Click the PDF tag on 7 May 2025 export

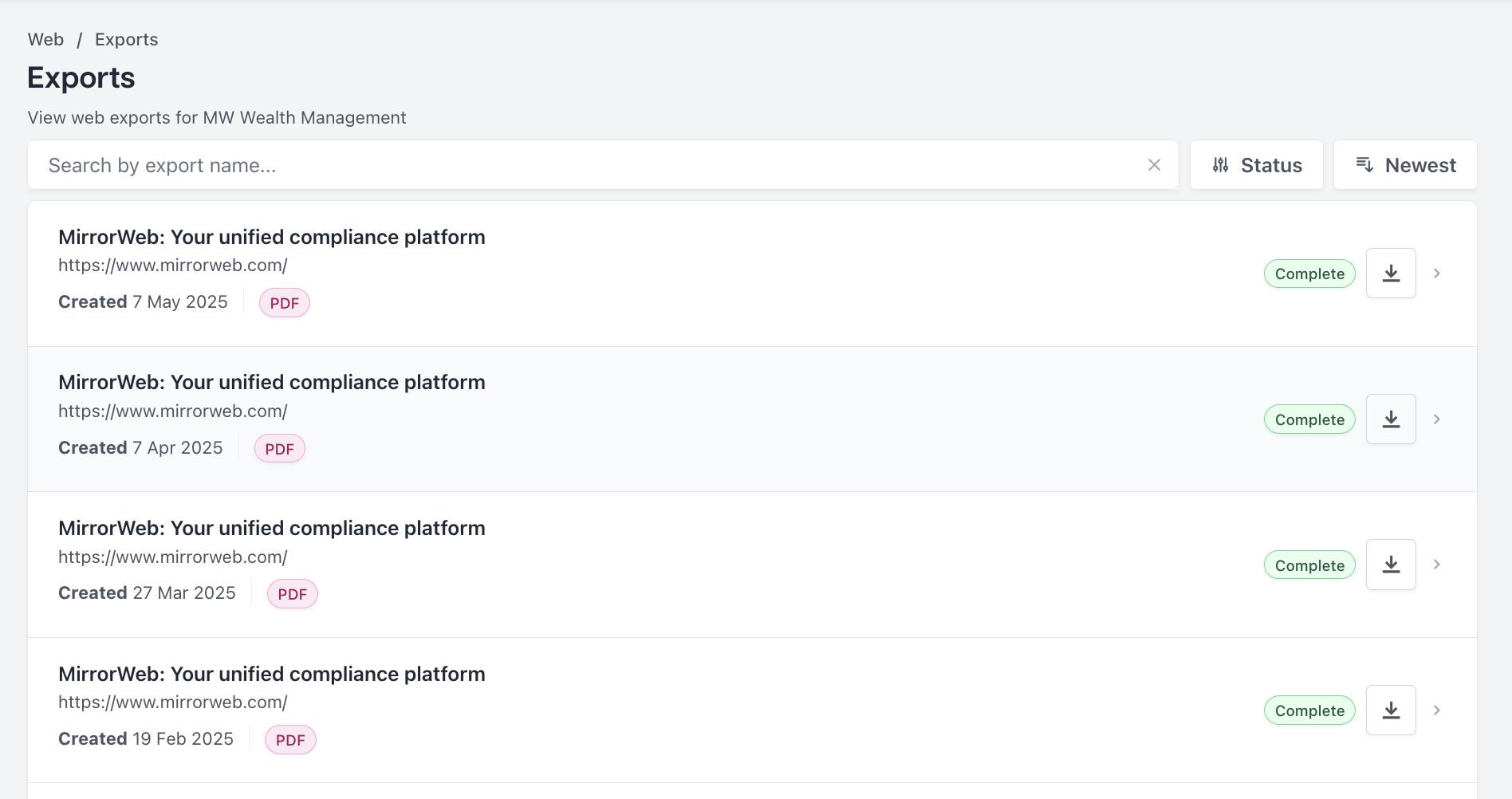click(x=285, y=303)
